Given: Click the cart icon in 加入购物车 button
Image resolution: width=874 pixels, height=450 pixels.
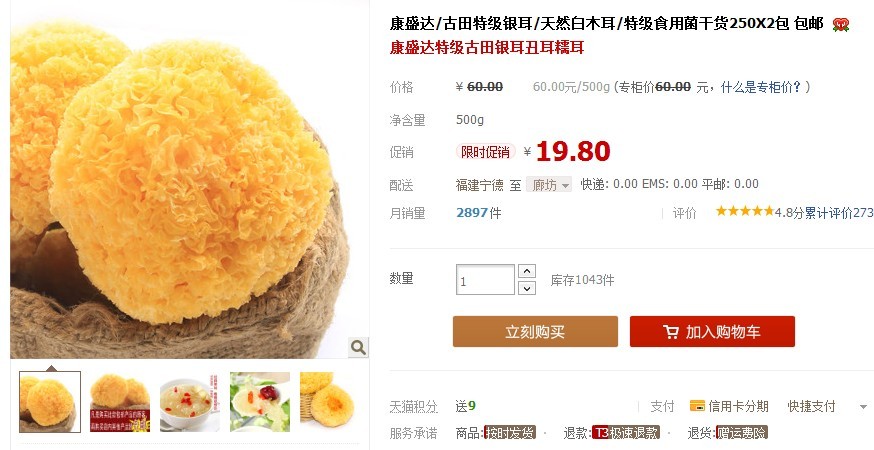Looking at the screenshot, I should (671, 332).
